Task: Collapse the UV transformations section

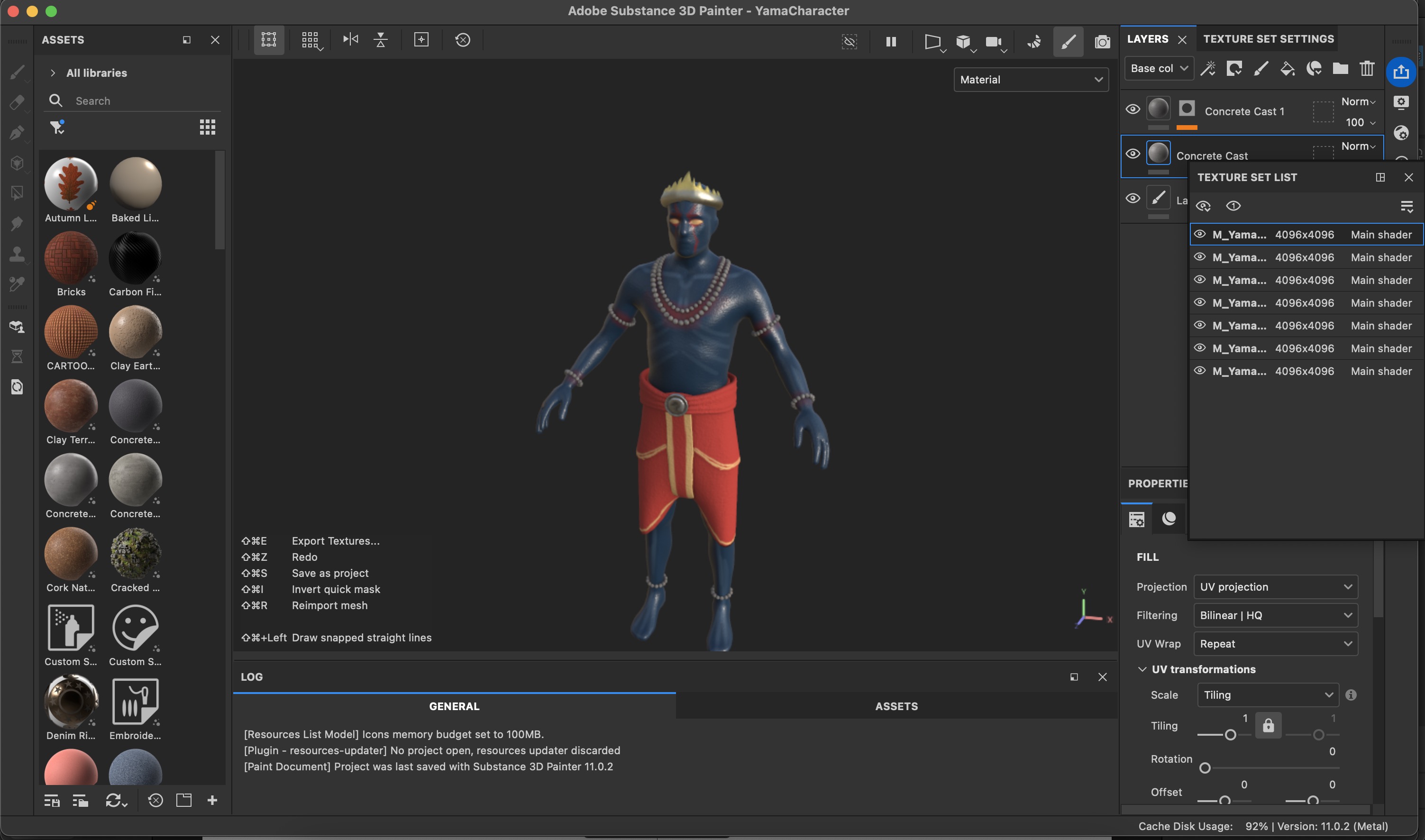Action: (1142, 669)
